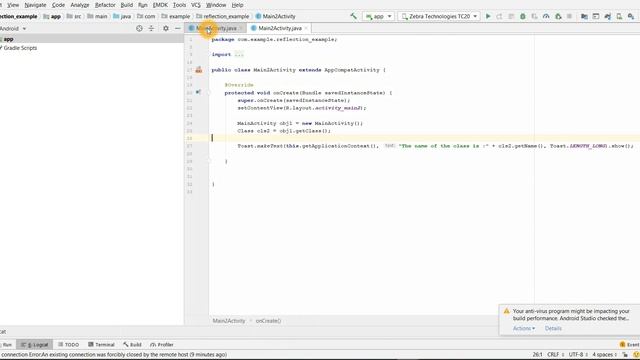Click the Debug app bug icon
The image size is (640, 360).
pyautogui.click(x=522, y=16)
